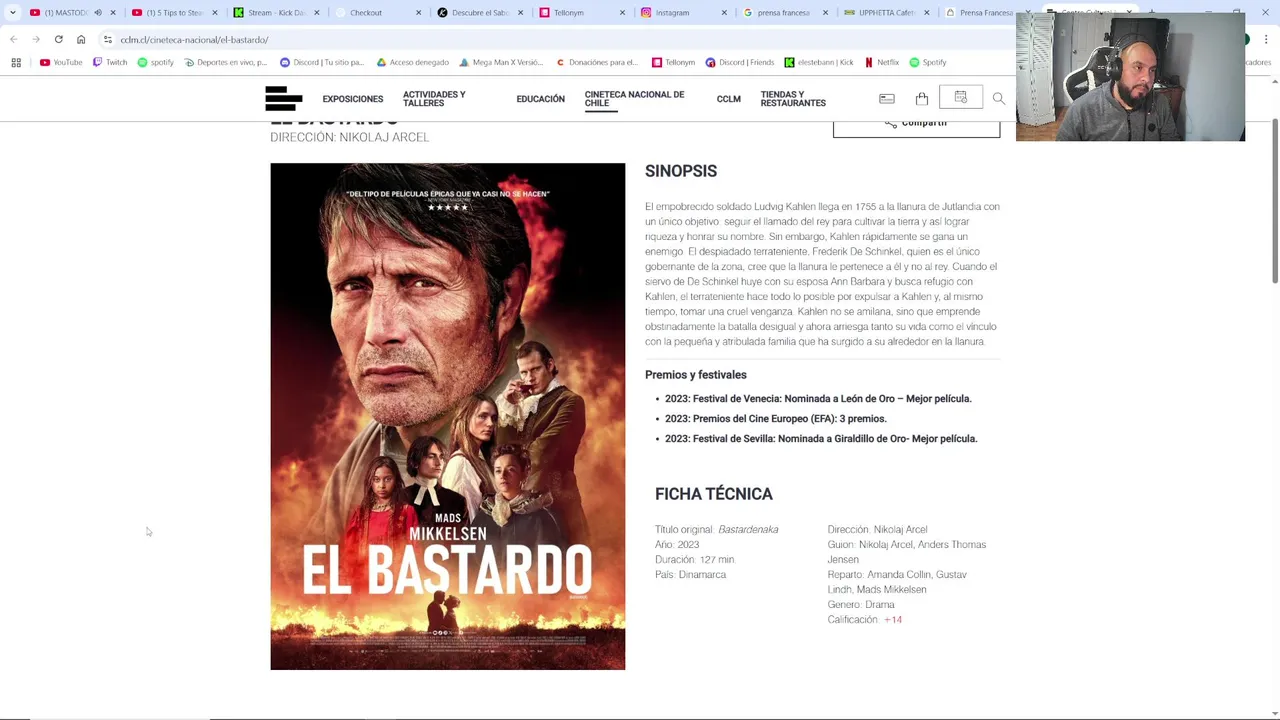Open the CINETECA NACIONAL DE CHILE menu
This screenshot has width=1280, height=720.
coord(634,99)
